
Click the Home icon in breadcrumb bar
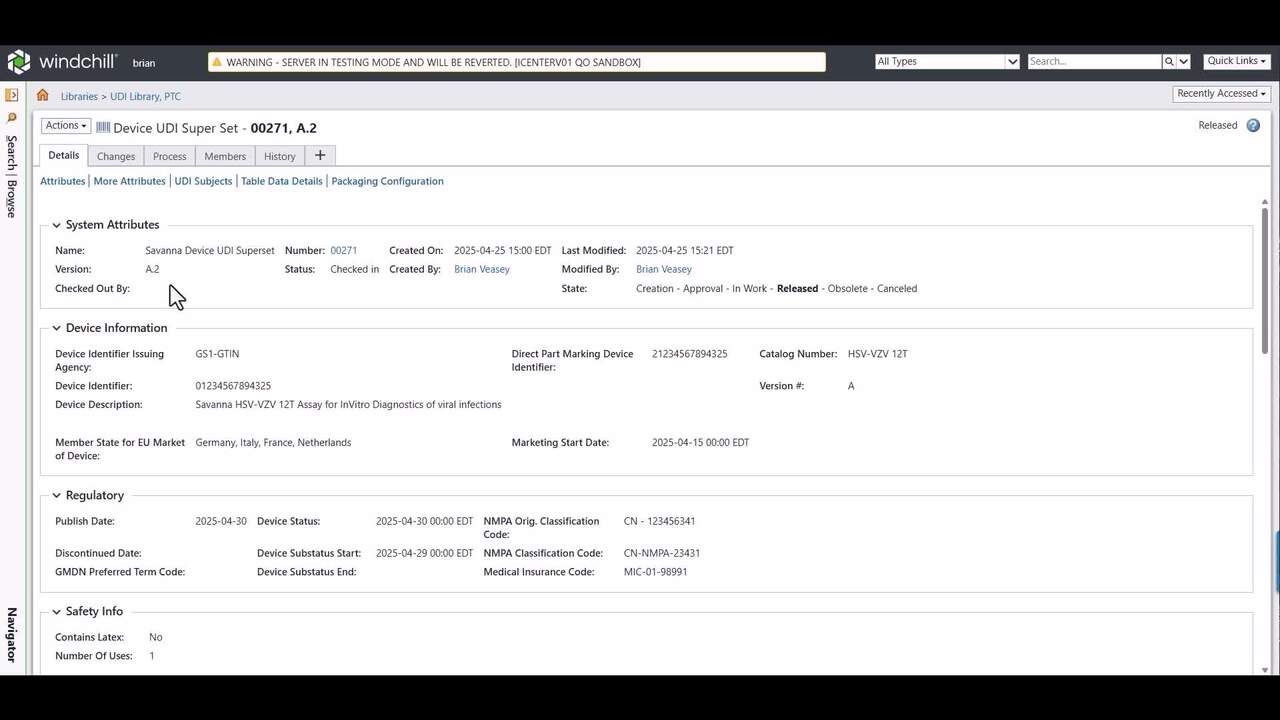[42, 96]
